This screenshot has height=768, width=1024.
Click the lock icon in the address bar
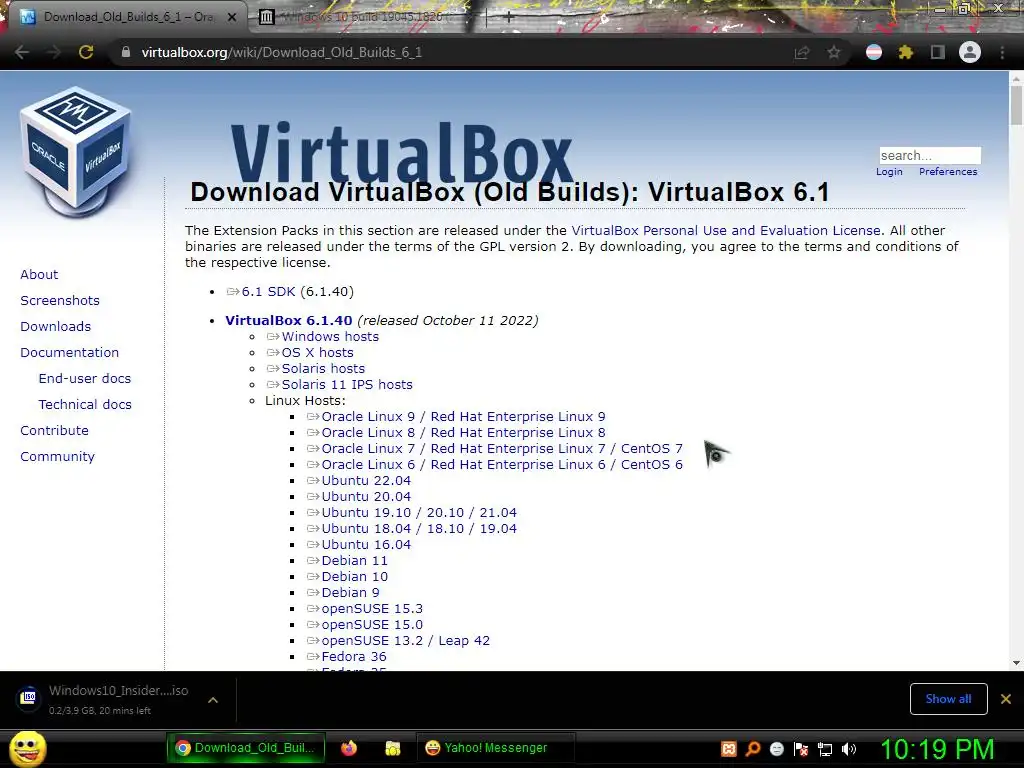click(x=126, y=52)
